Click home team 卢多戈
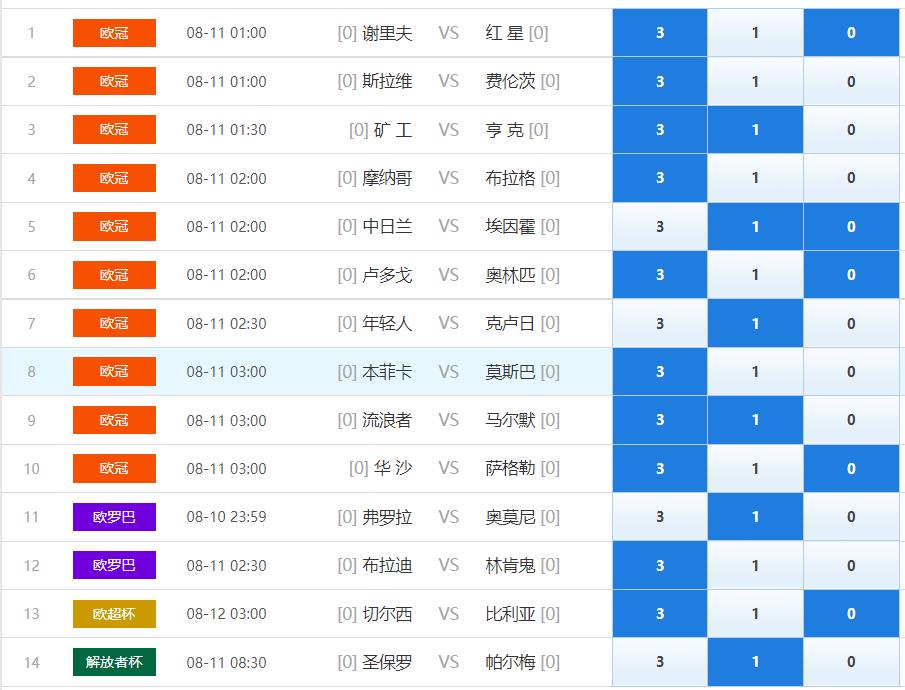The image size is (905, 690). click(387, 275)
